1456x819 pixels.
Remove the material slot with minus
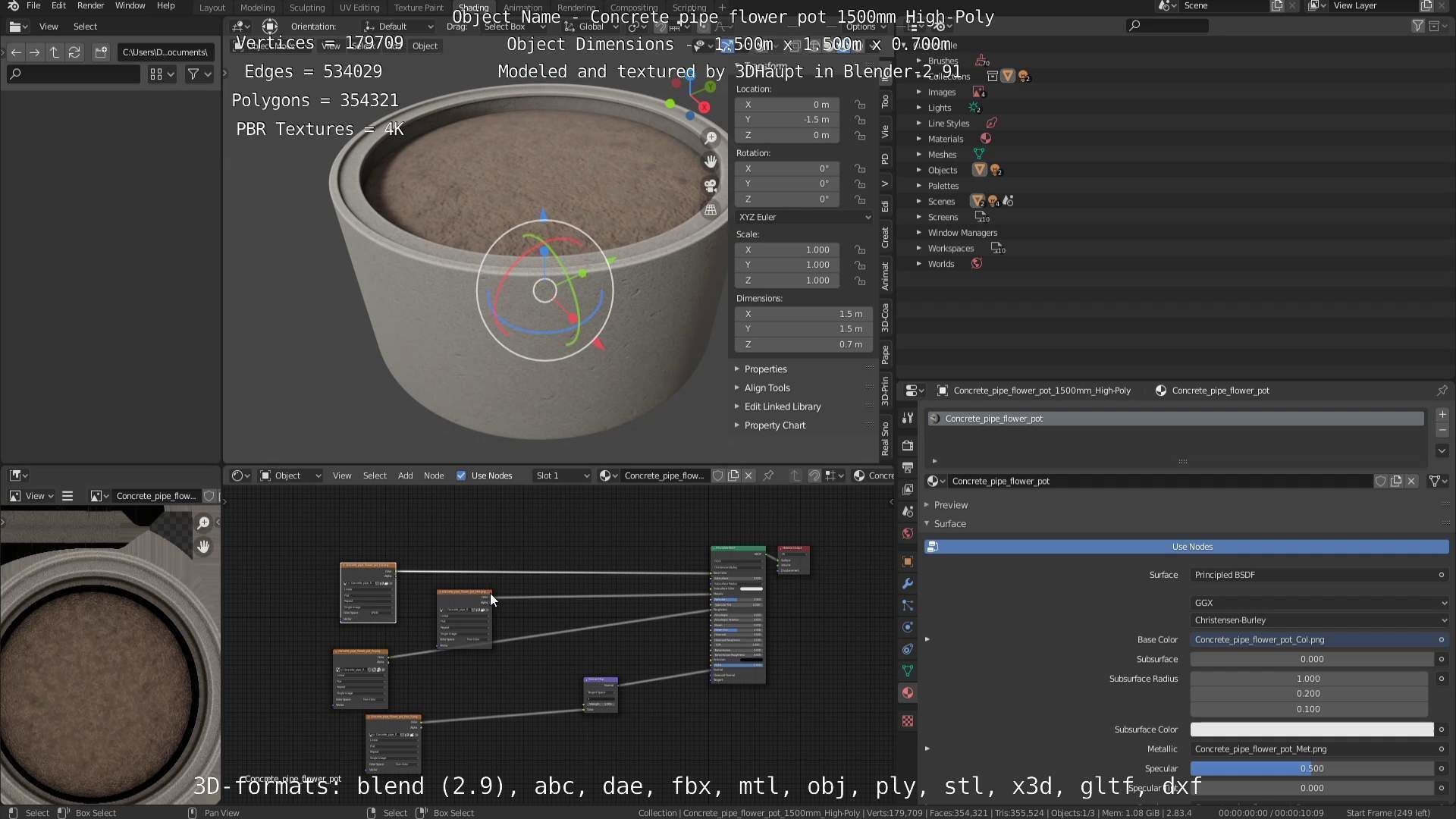click(1442, 430)
